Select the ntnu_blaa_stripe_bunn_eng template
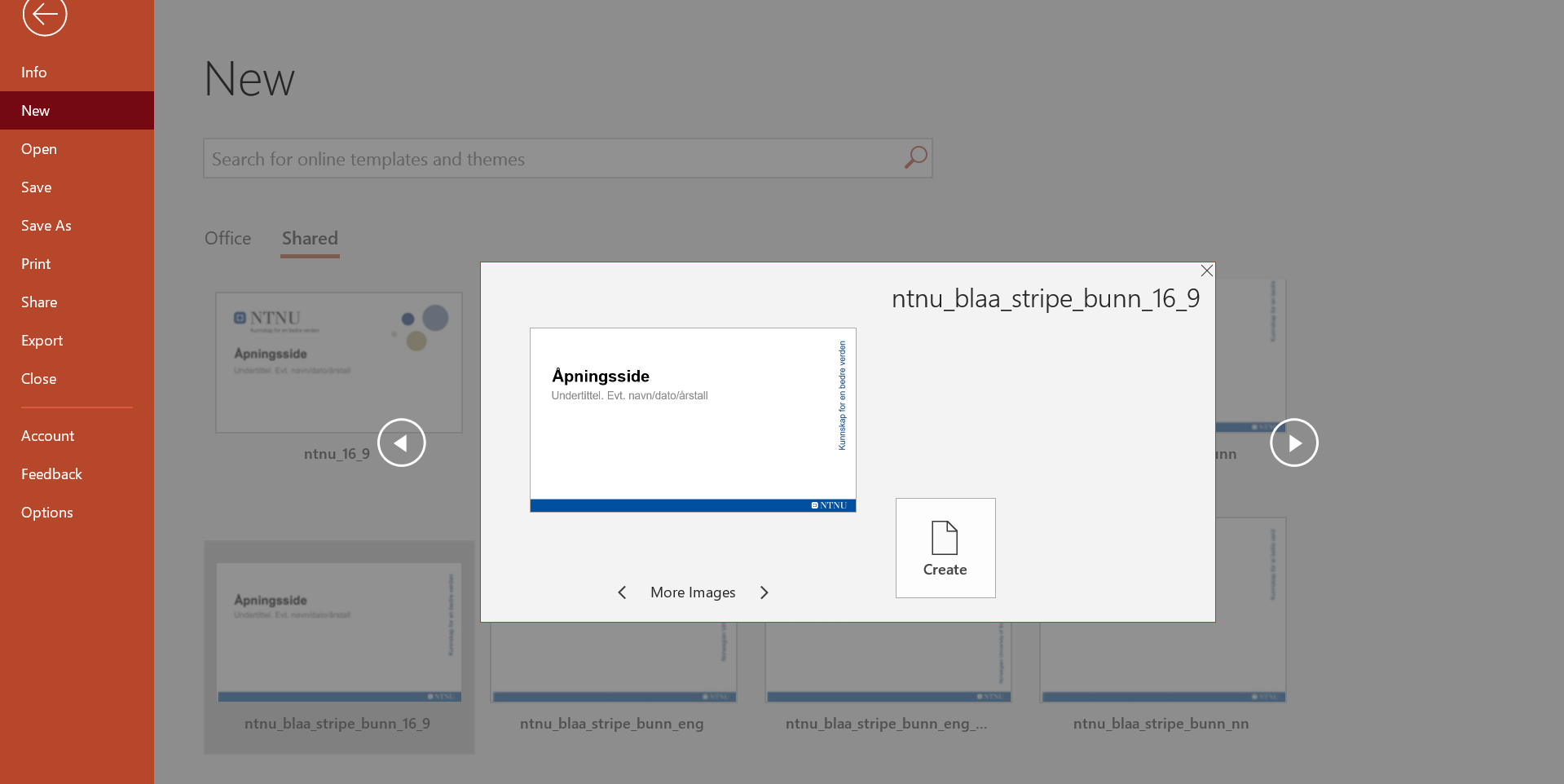The width and height of the screenshot is (1564, 784). pyautogui.click(x=613, y=662)
